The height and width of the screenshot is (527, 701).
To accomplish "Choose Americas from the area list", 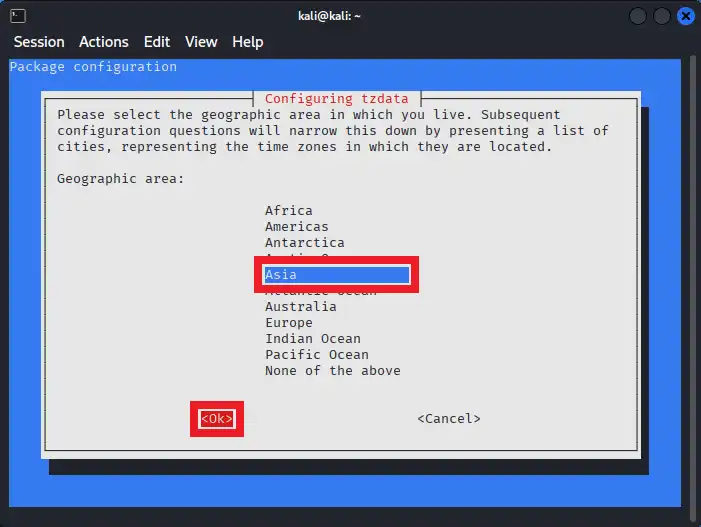I will tap(297, 227).
